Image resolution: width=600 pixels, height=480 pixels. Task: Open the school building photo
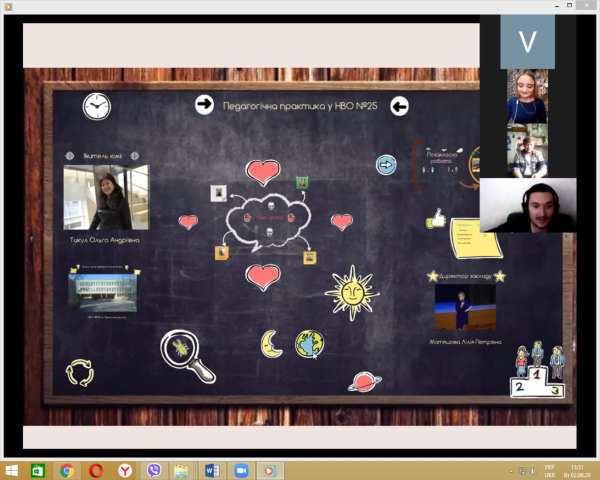[102, 292]
